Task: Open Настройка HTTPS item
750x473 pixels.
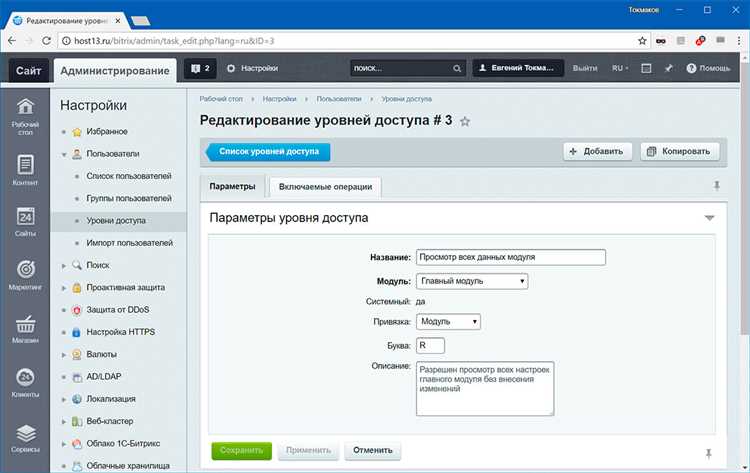Action: 121,332
